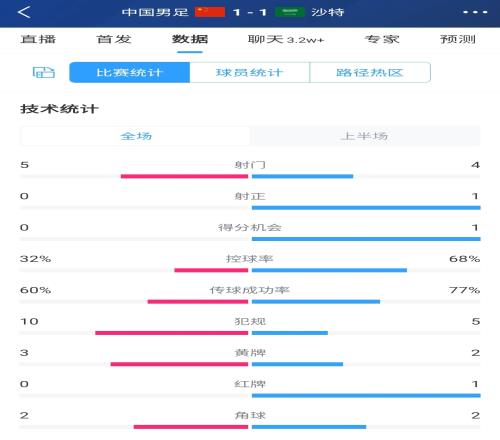The image size is (500, 440).
Task: Tap the Saudi Arabia flag icon
Action: pyautogui.click(x=290, y=12)
